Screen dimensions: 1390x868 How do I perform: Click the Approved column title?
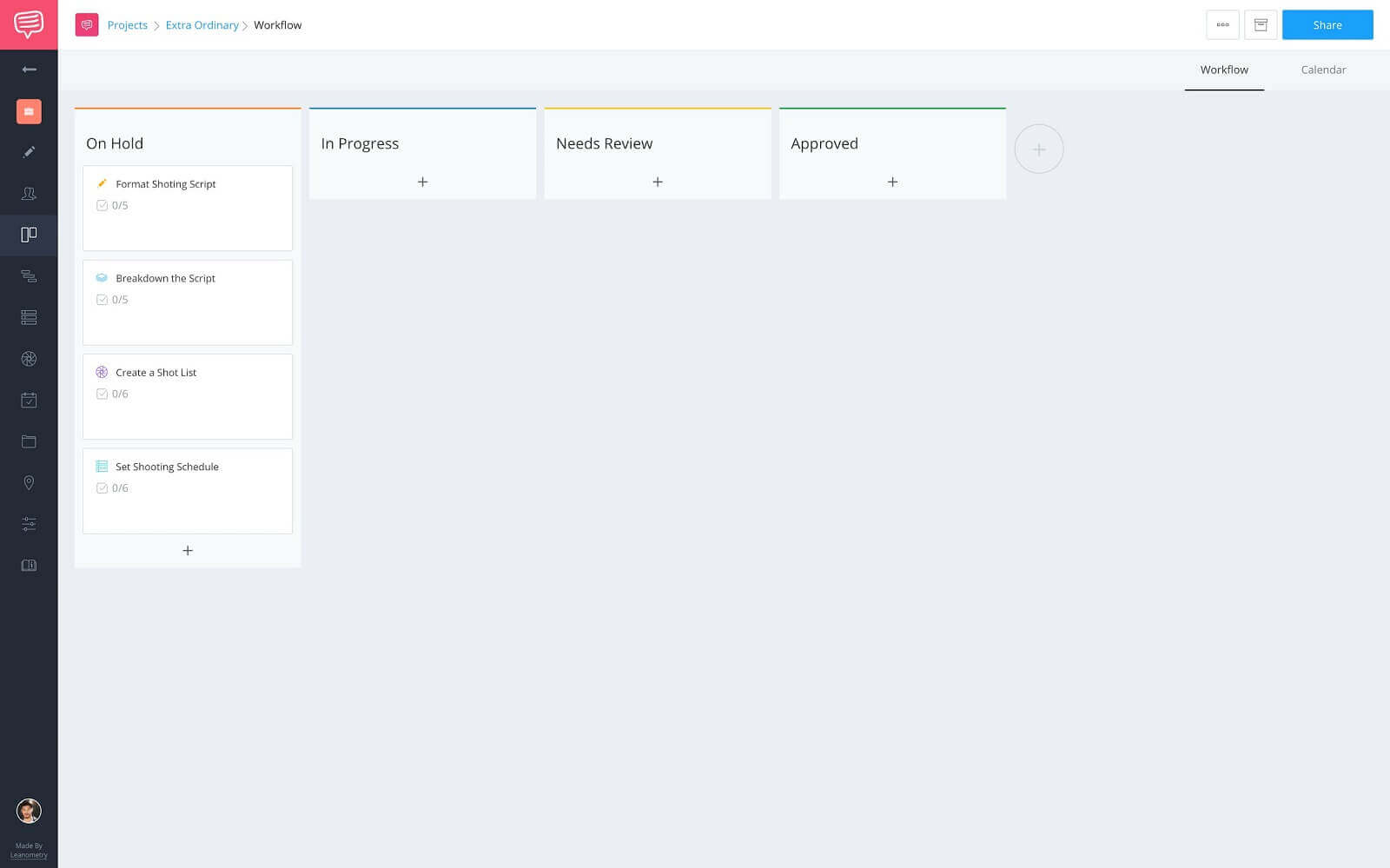click(x=824, y=143)
